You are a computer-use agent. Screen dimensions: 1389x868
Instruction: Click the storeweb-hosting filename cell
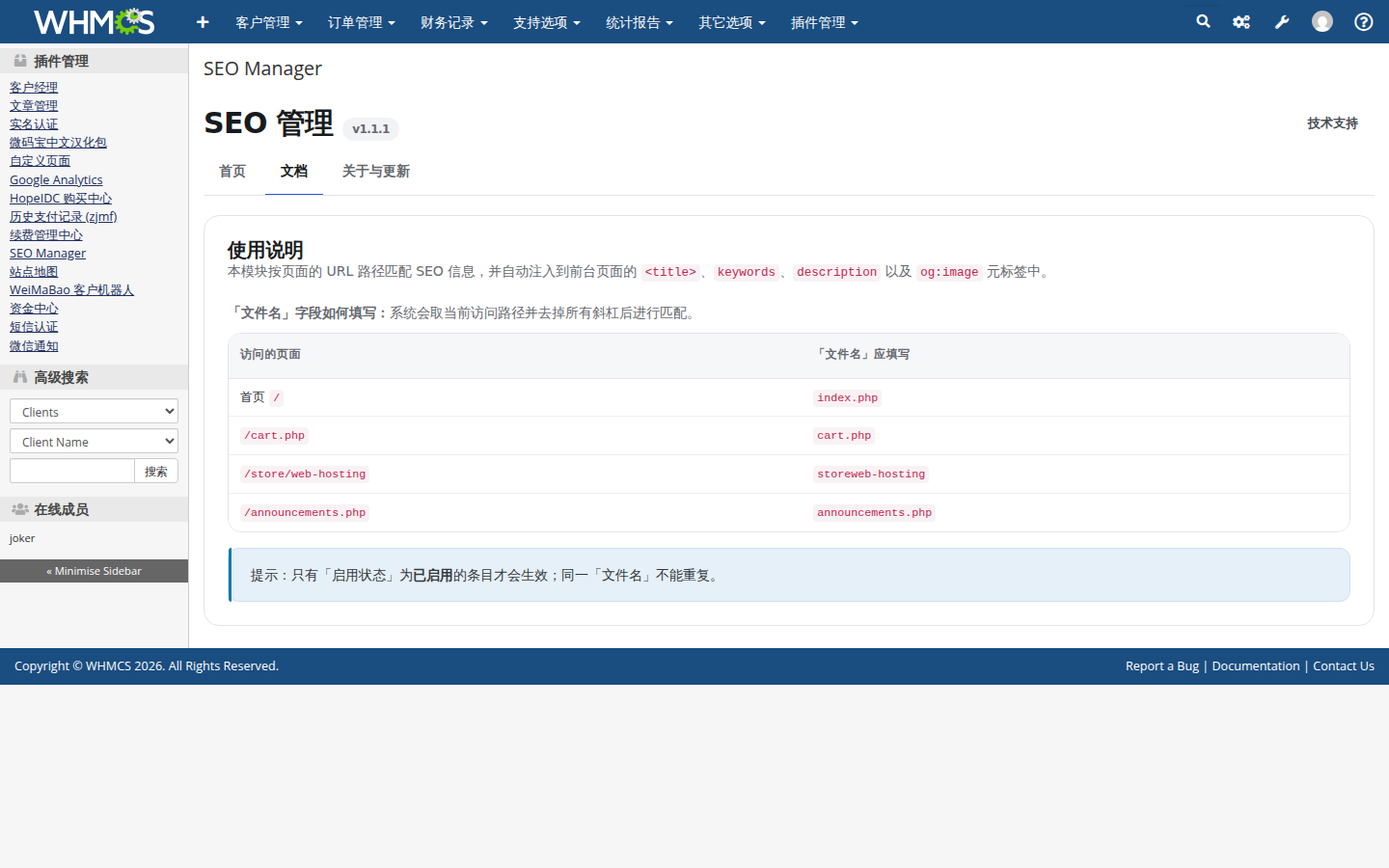pyautogui.click(x=871, y=475)
